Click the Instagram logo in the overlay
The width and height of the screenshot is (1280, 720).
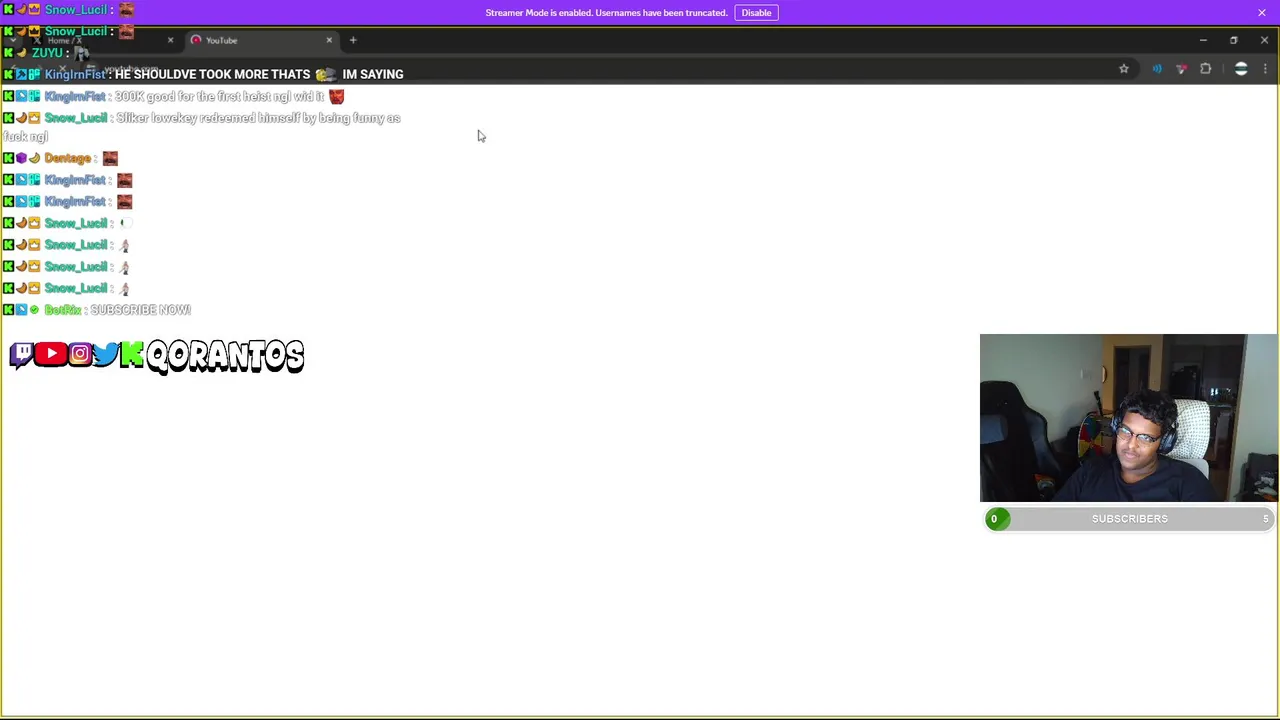point(80,354)
